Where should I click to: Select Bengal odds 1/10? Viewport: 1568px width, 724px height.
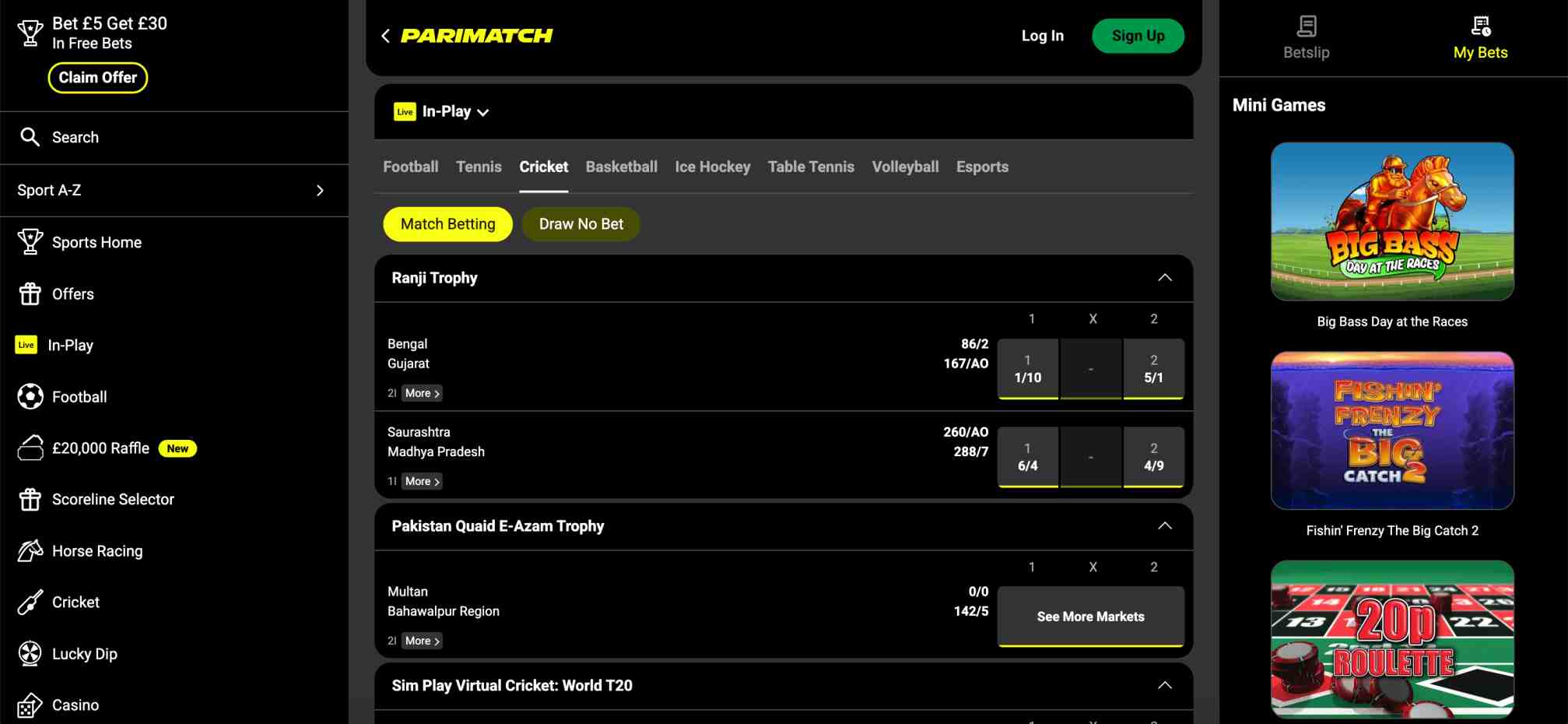pyautogui.click(x=1027, y=369)
